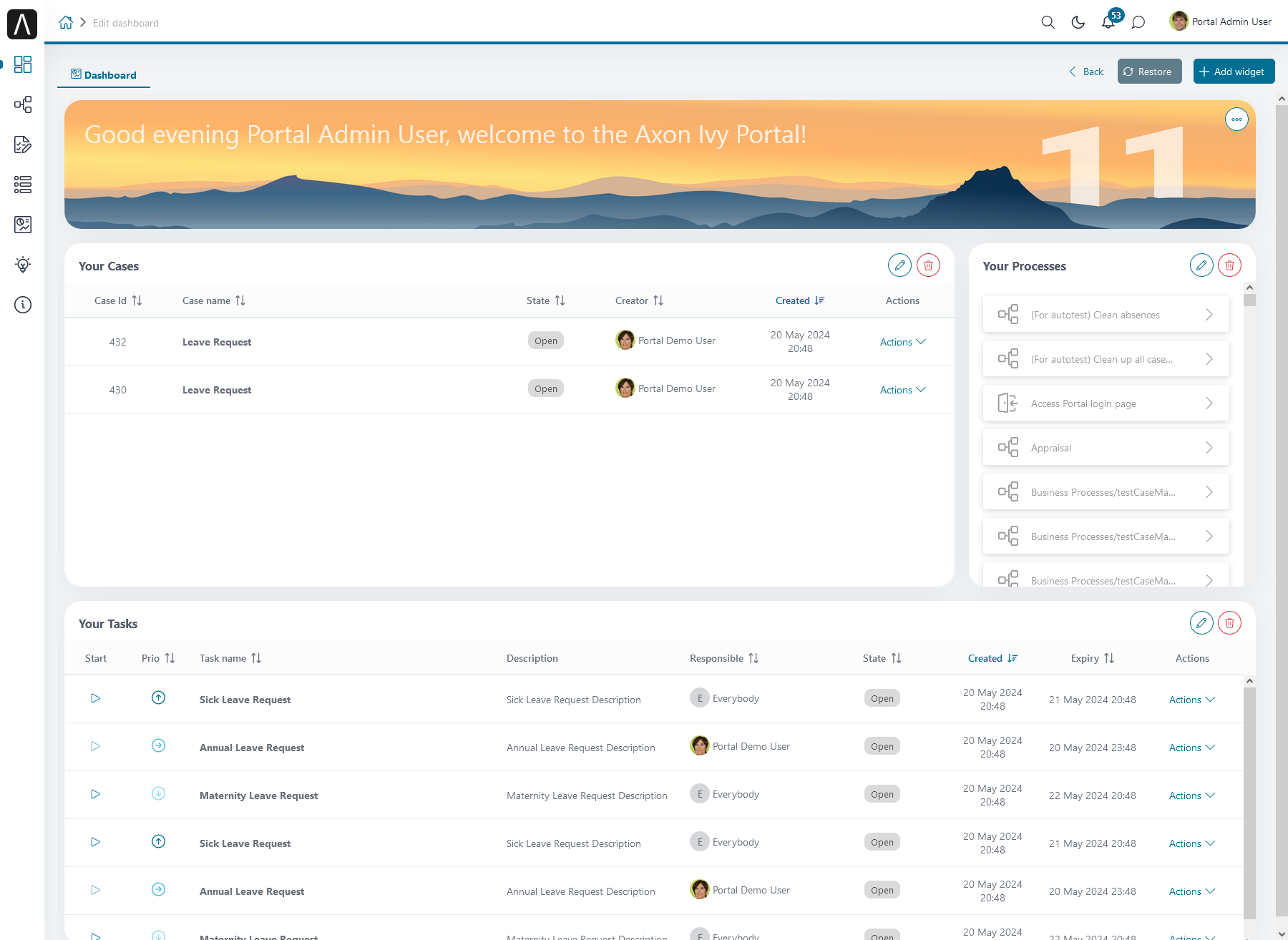Click normal priority icon of first Annual Leave
Image resolution: width=1288 pixels, height=940 pixels.
point(159,745)
